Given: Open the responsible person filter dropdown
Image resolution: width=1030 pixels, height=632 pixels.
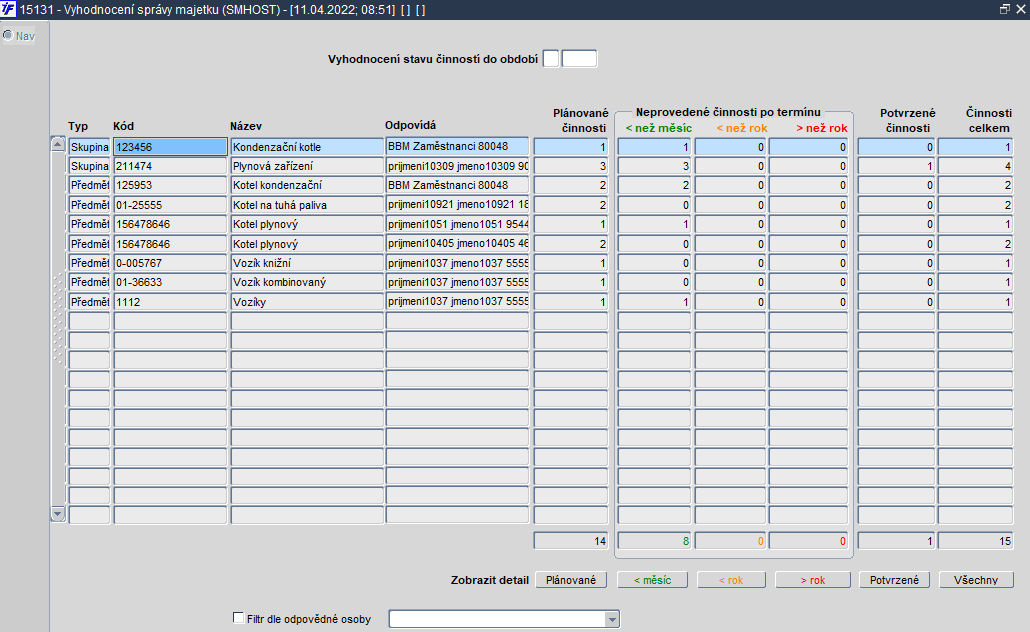Looking at the screenshot, I should 612,619.
